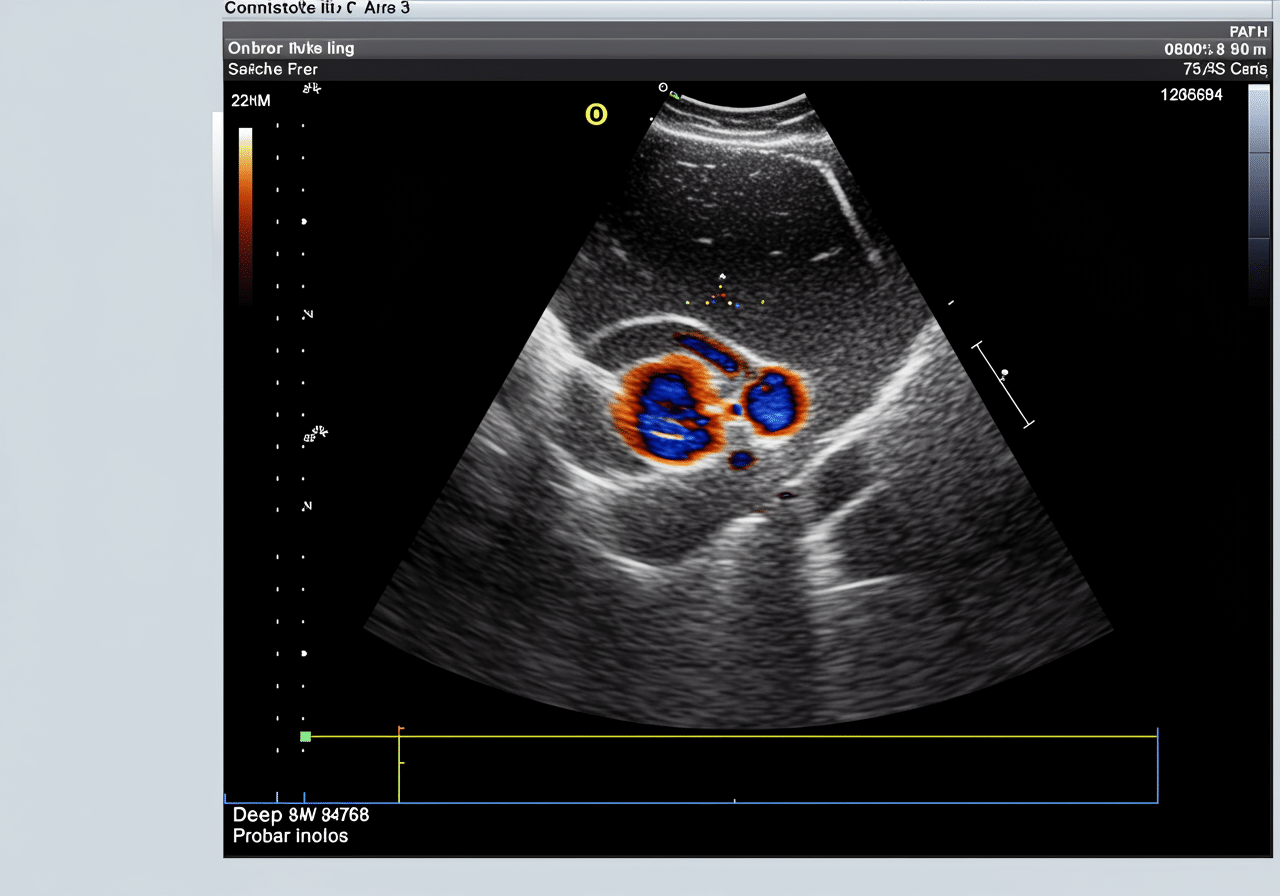This screenshot has width=1280, height=896.
Task: Click the 'Deep 8IW 84768' depth readout
Action: pyautogui.click(x=301, y=814)
